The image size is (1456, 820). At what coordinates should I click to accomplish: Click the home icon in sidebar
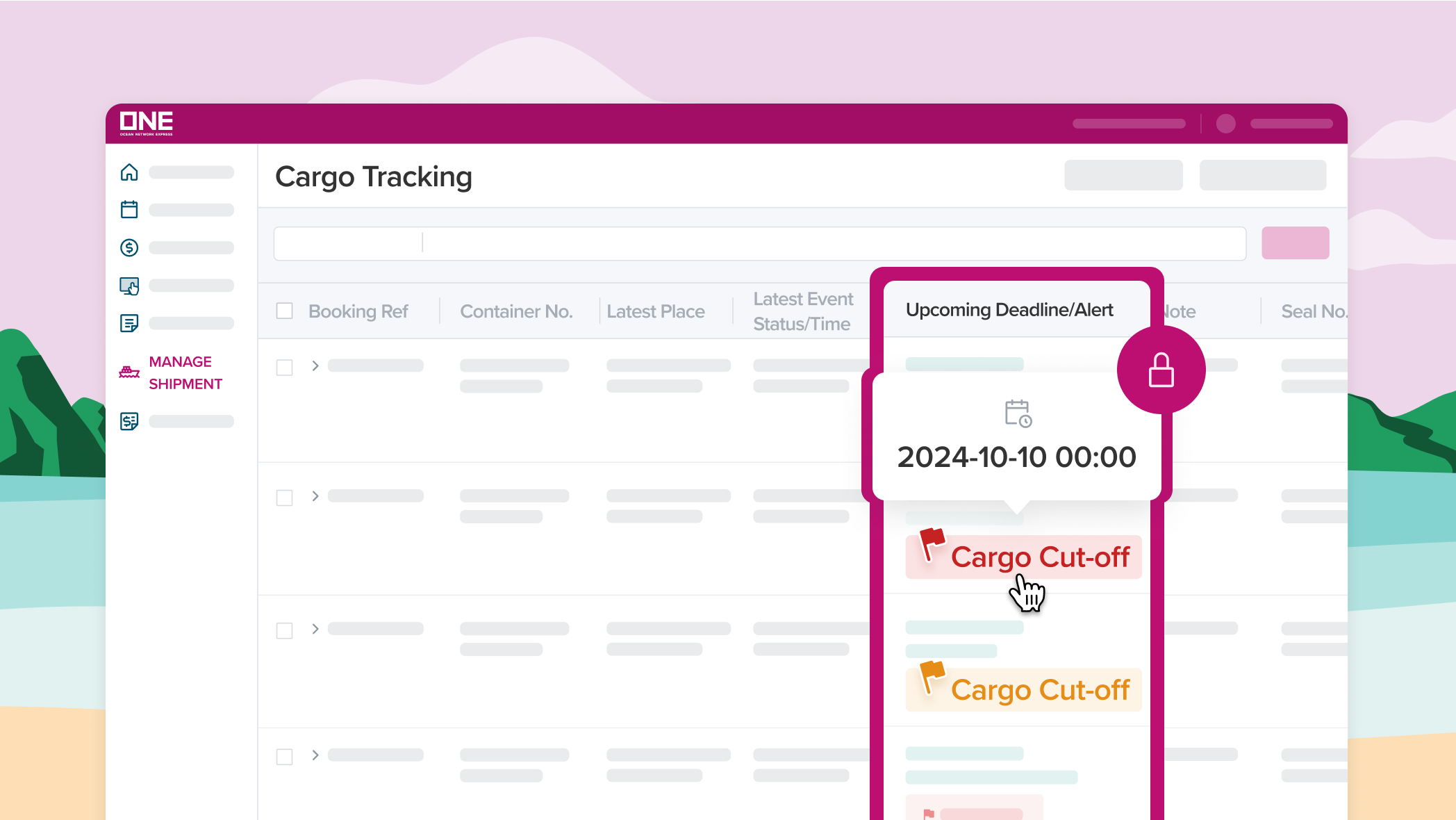129,172
